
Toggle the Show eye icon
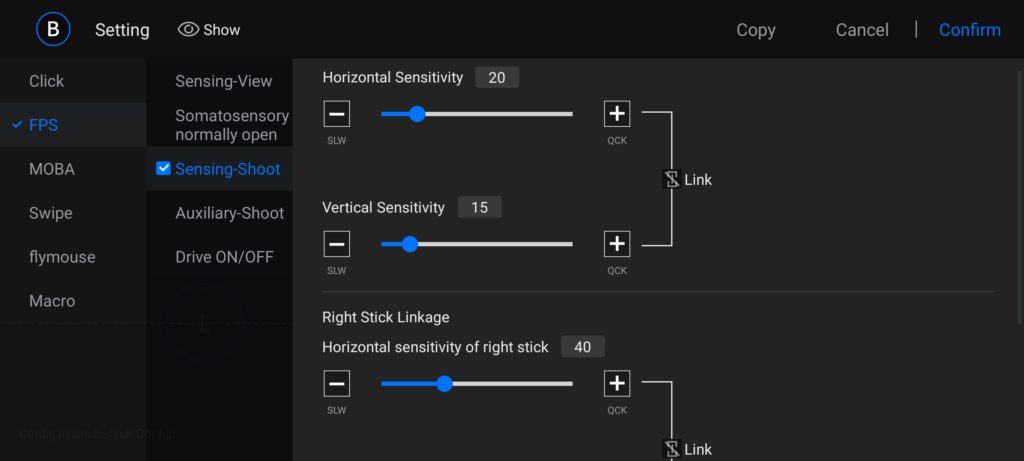188,29
